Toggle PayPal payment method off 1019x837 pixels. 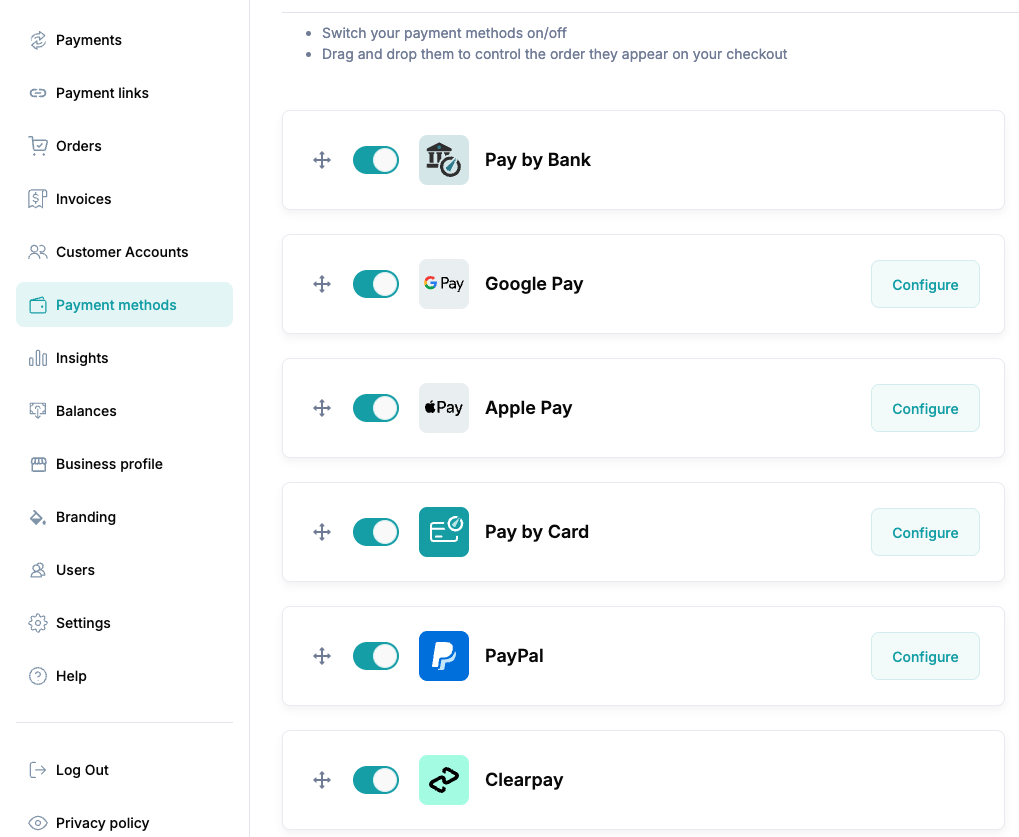pyautogui.click(x=376, y=656)
